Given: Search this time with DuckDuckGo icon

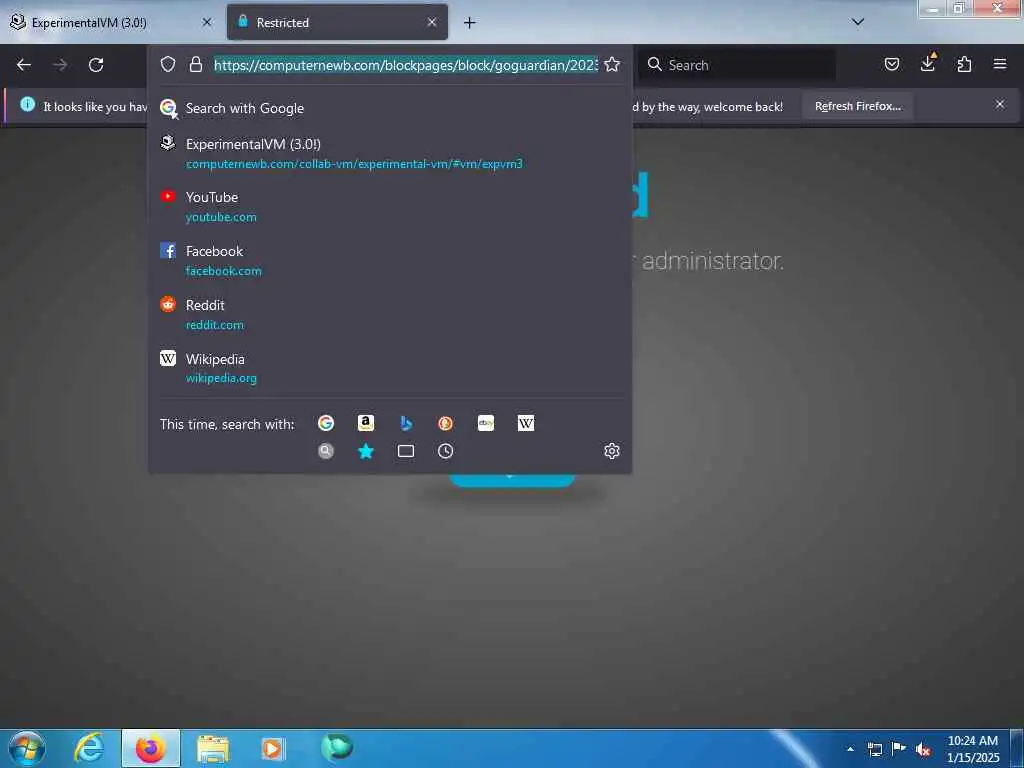Looking at the screenshot, I should tap(445, 423).
